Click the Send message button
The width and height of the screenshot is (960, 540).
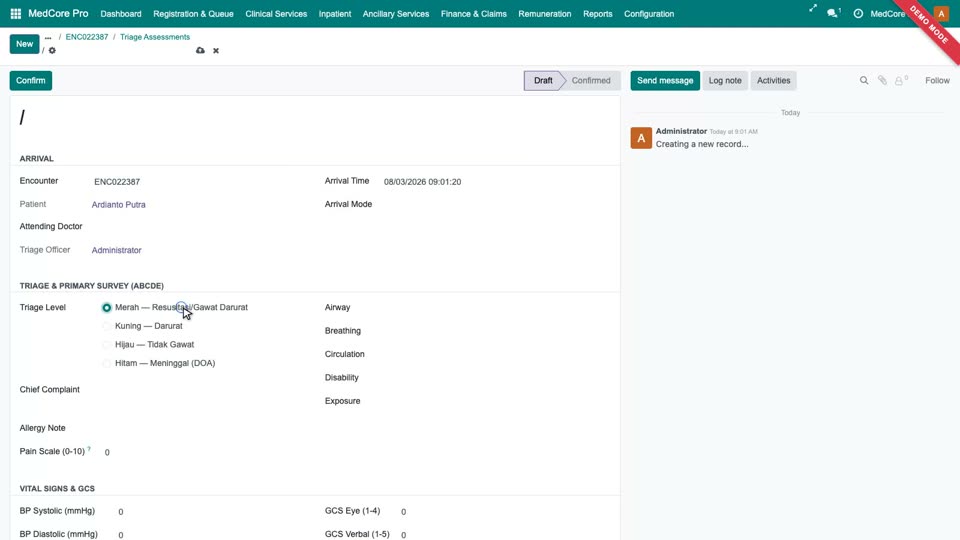point(665,80)
